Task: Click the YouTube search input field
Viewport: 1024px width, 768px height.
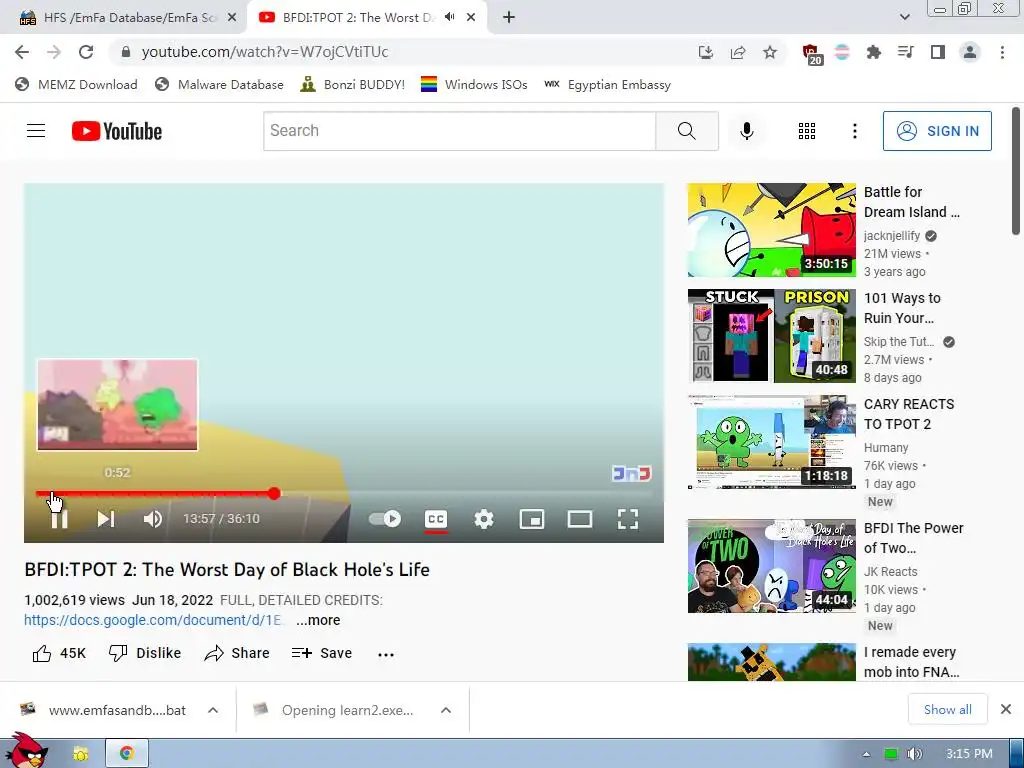Action: pos(459,131)
